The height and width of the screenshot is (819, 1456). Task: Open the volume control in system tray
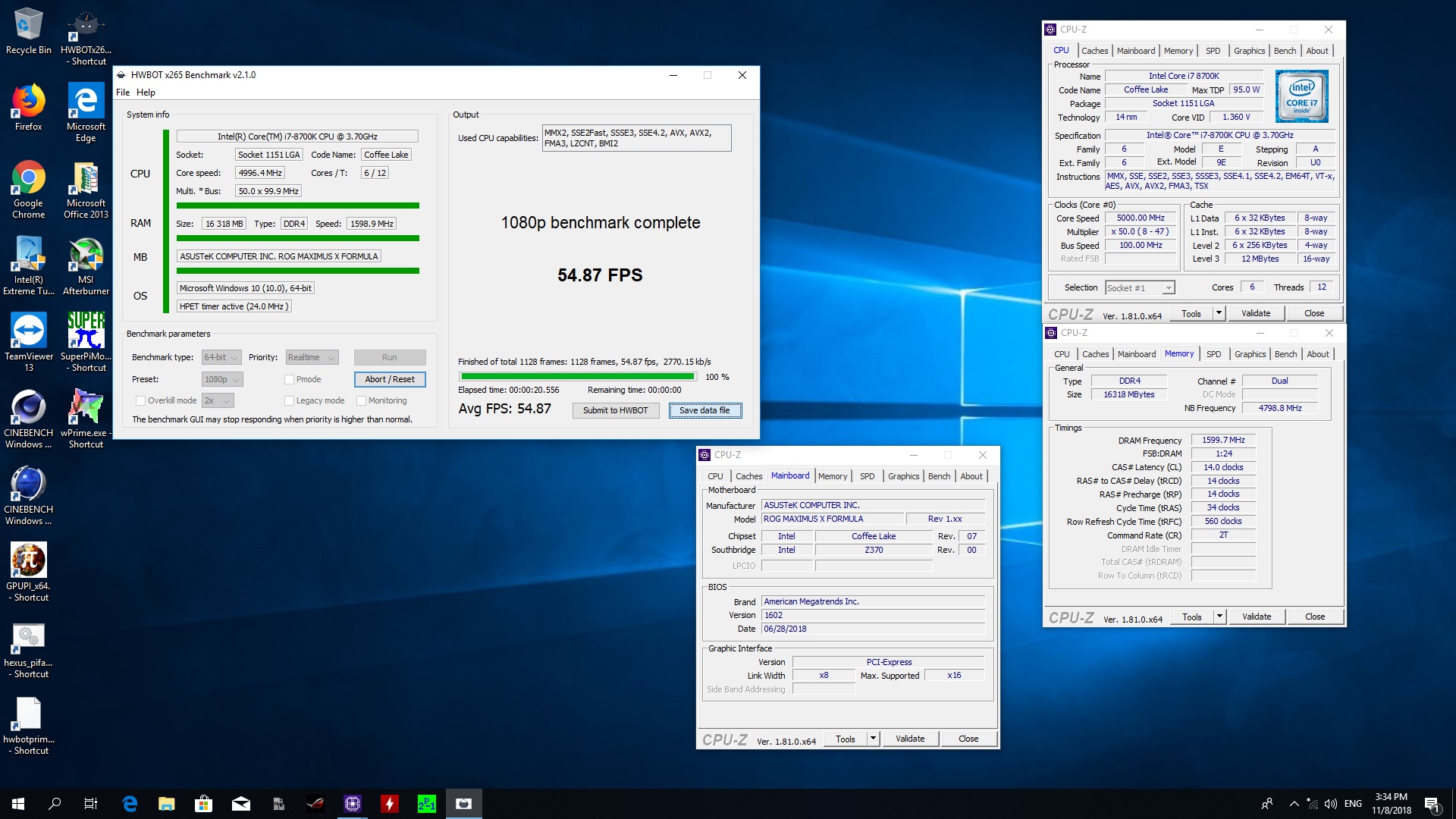click(x=1331, y=804)
